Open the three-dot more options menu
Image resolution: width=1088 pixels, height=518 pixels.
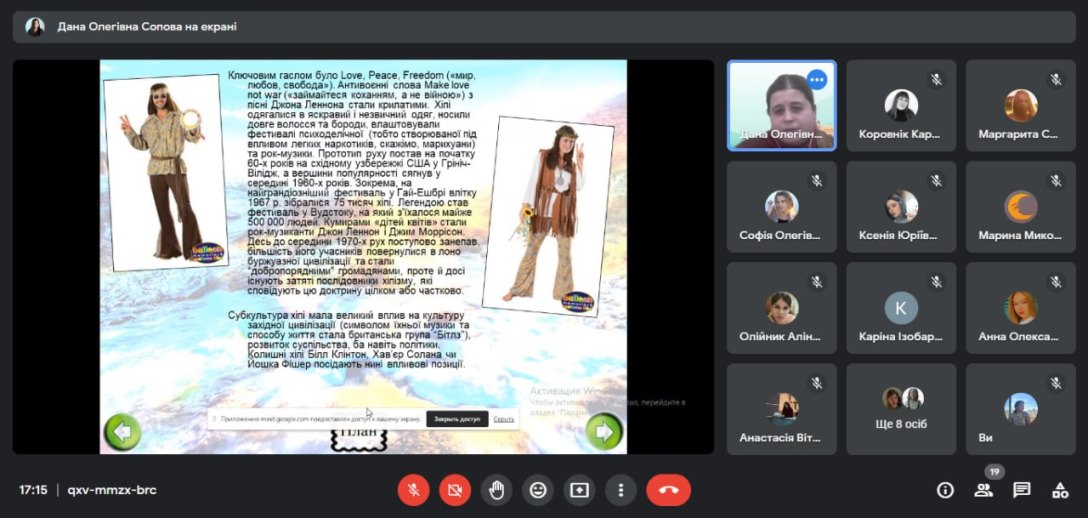(621, 490)
